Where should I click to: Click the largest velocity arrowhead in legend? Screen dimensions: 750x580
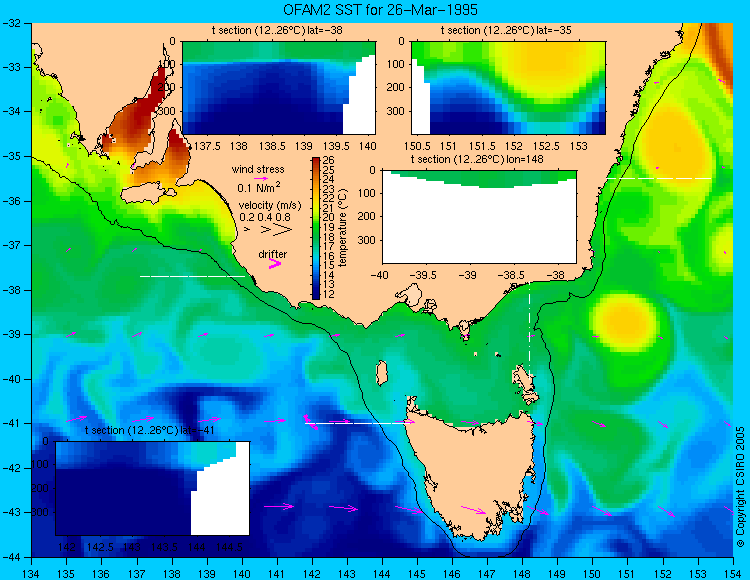pyautogui.click(x=283, y=230)
